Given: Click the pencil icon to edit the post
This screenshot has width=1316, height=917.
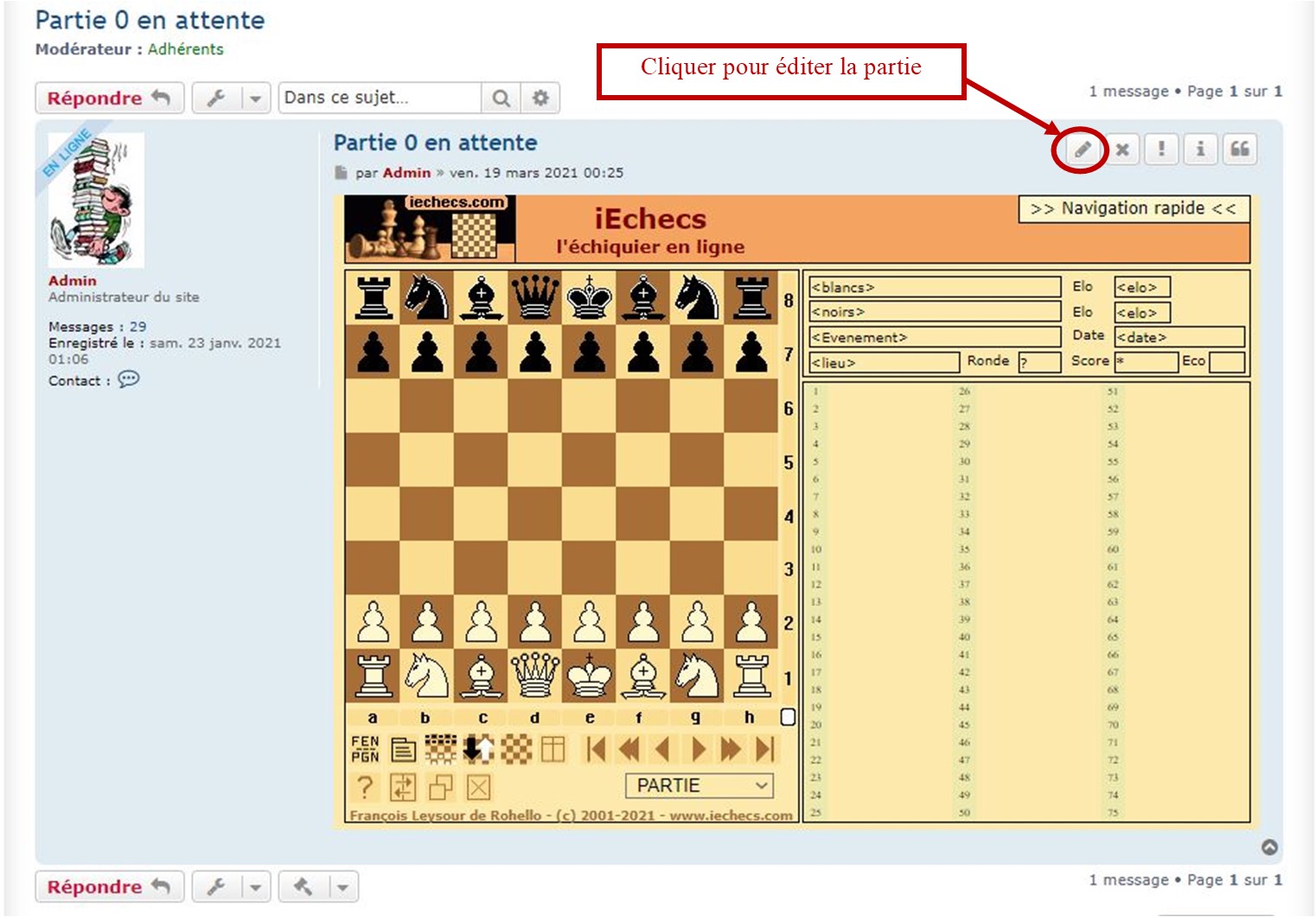Looking at the screenshot, I should [x=1081, y=150].
